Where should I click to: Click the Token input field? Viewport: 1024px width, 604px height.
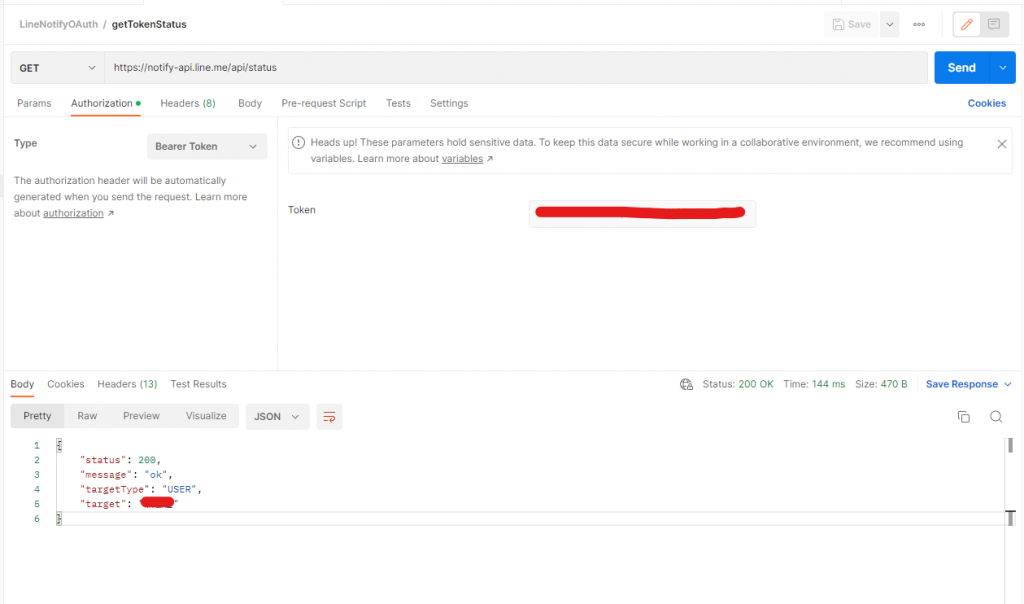642,214
